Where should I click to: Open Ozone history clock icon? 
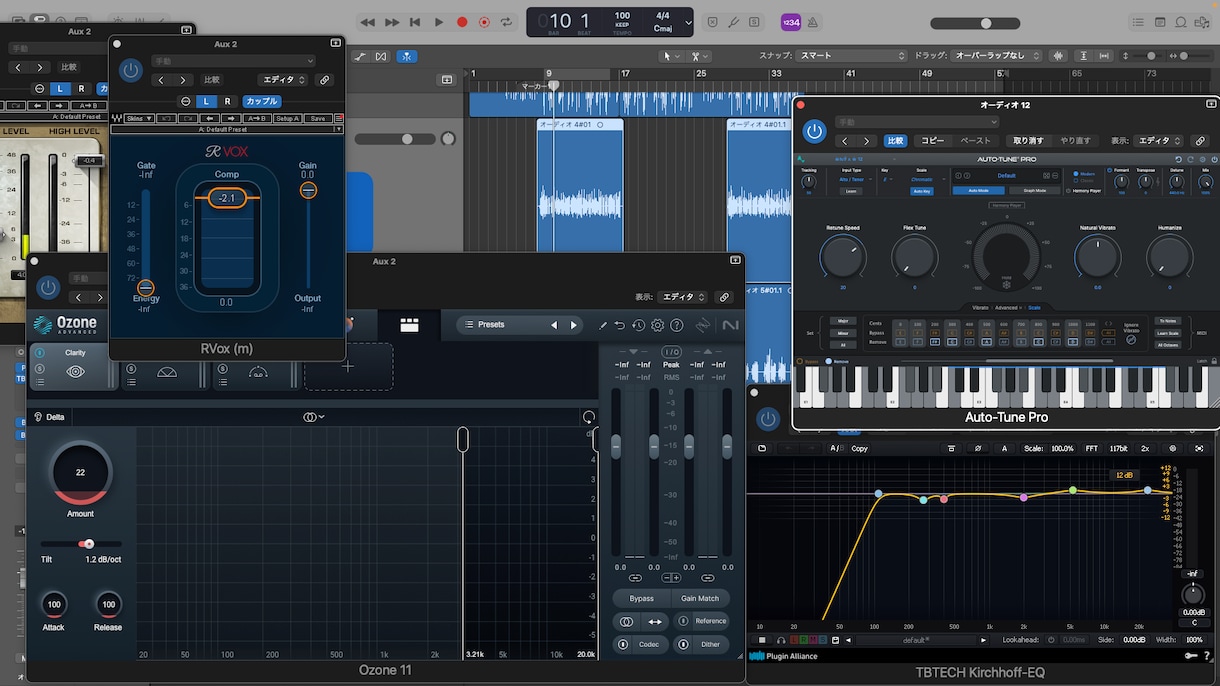[638, 325]
